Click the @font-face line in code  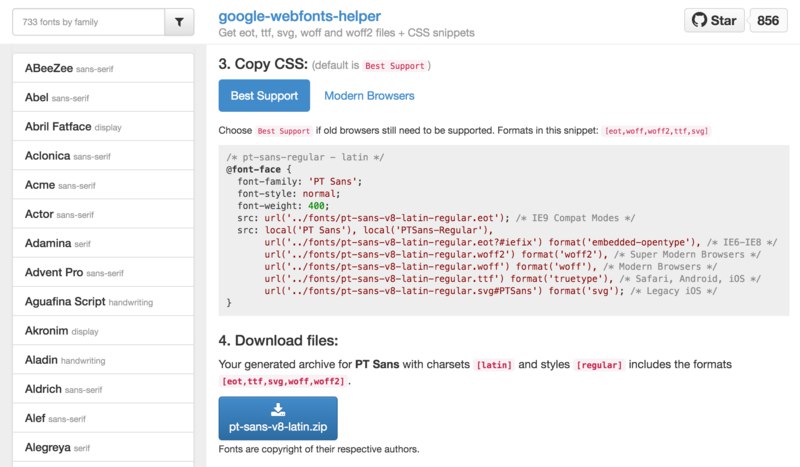tap(259, 169)
